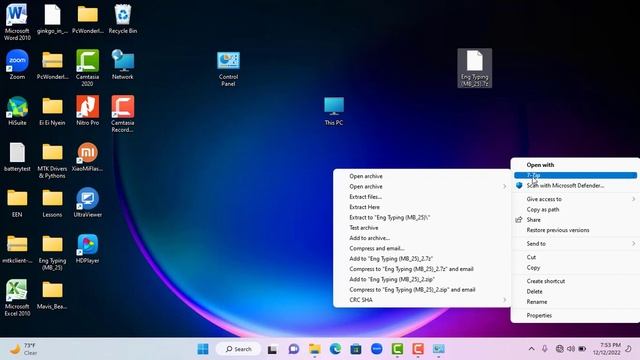Click the Windows Start button on taskbar

[x=203, y=349]
